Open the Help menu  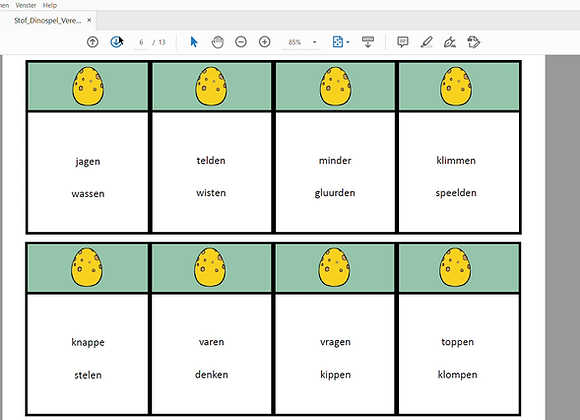coord(50,5)
